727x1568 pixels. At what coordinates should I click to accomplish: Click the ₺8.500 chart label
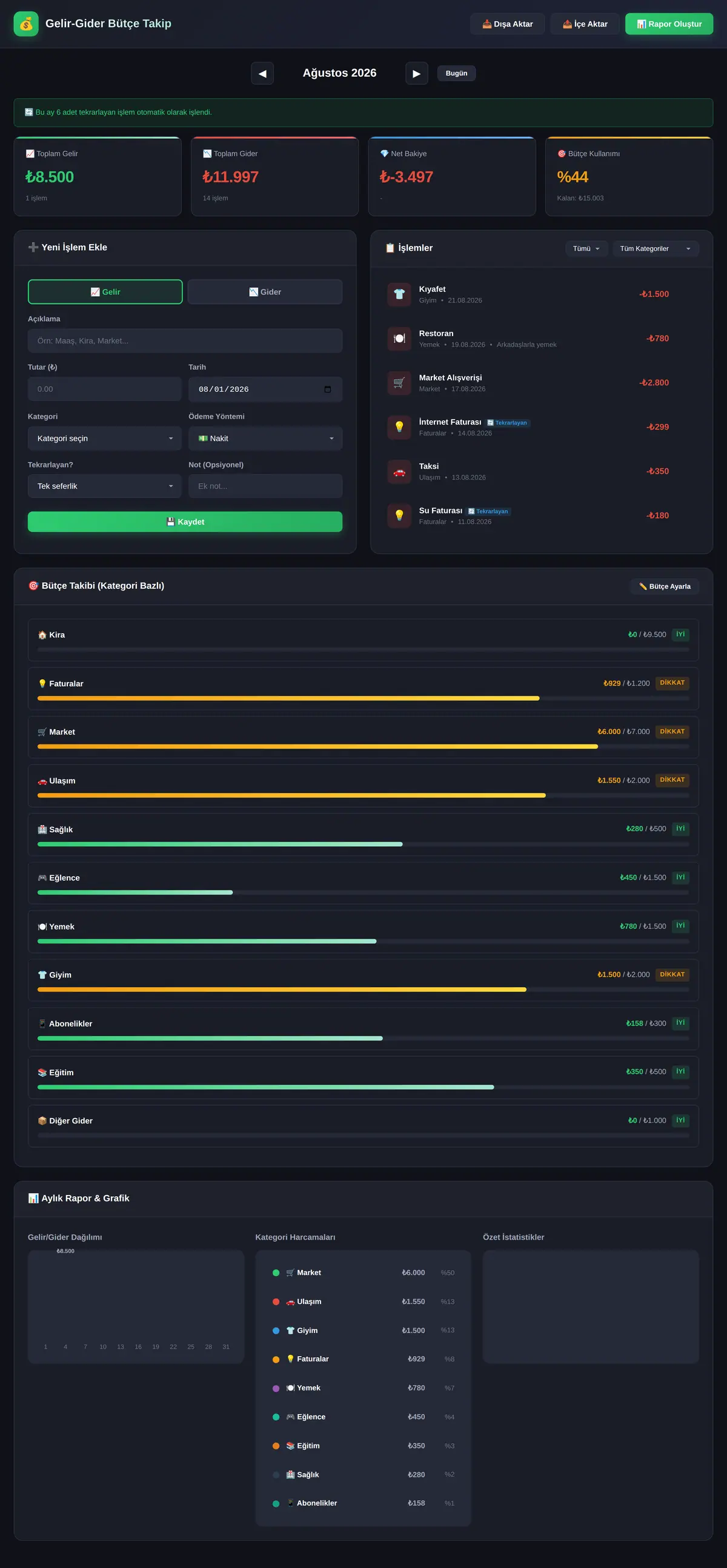tap(65, 1251)
